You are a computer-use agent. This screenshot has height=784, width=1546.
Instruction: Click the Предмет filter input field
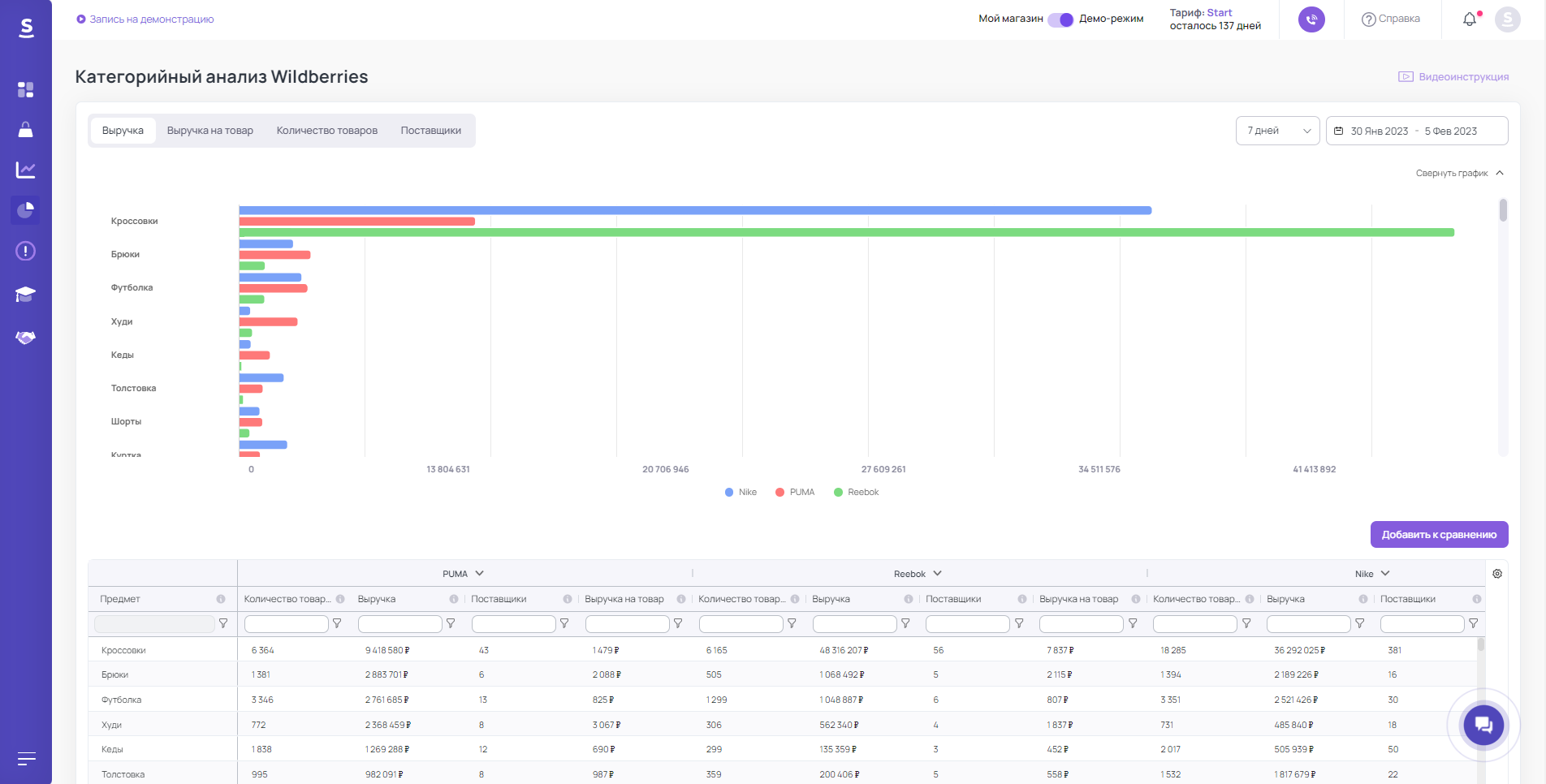pos(154,624)
